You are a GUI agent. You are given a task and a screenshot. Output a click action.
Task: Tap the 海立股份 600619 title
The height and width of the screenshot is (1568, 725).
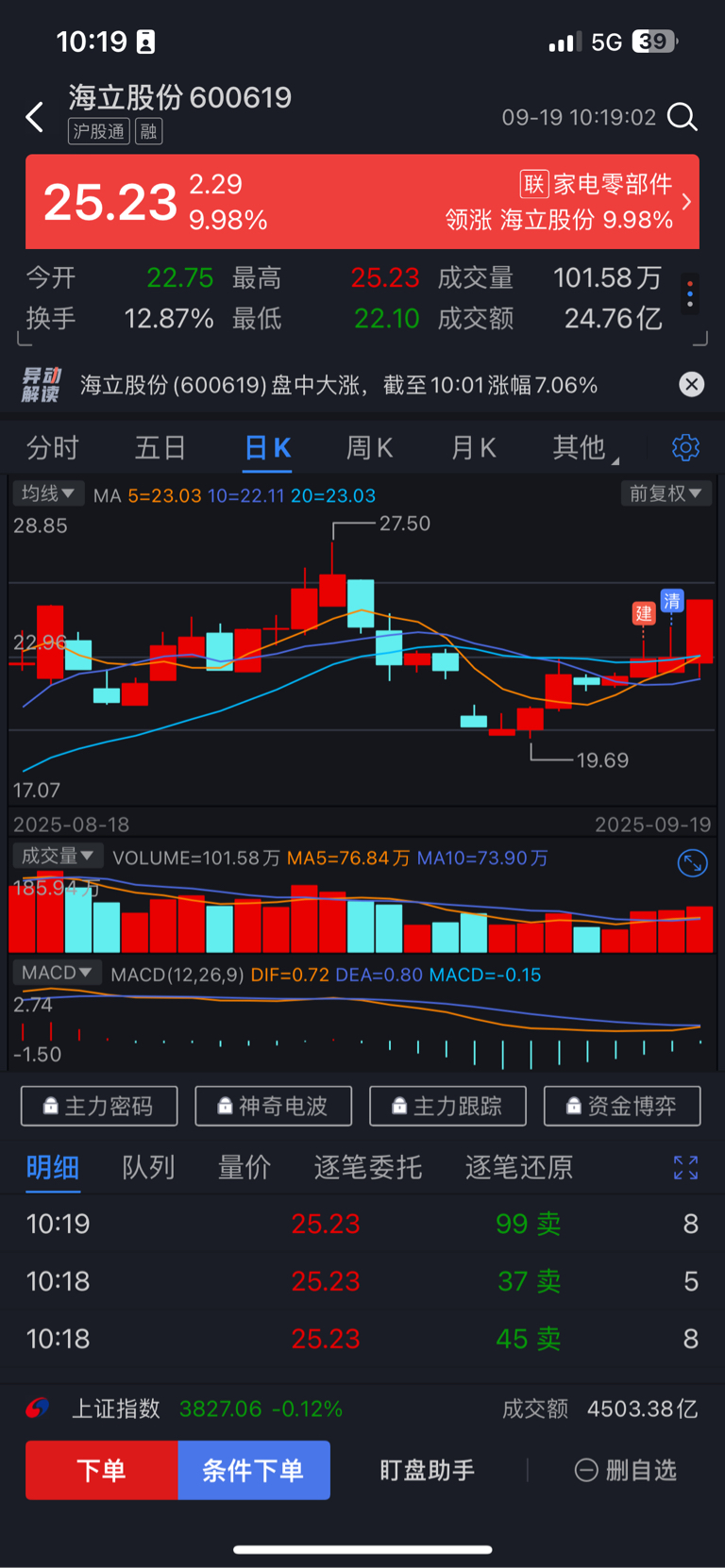pos(180,97)
